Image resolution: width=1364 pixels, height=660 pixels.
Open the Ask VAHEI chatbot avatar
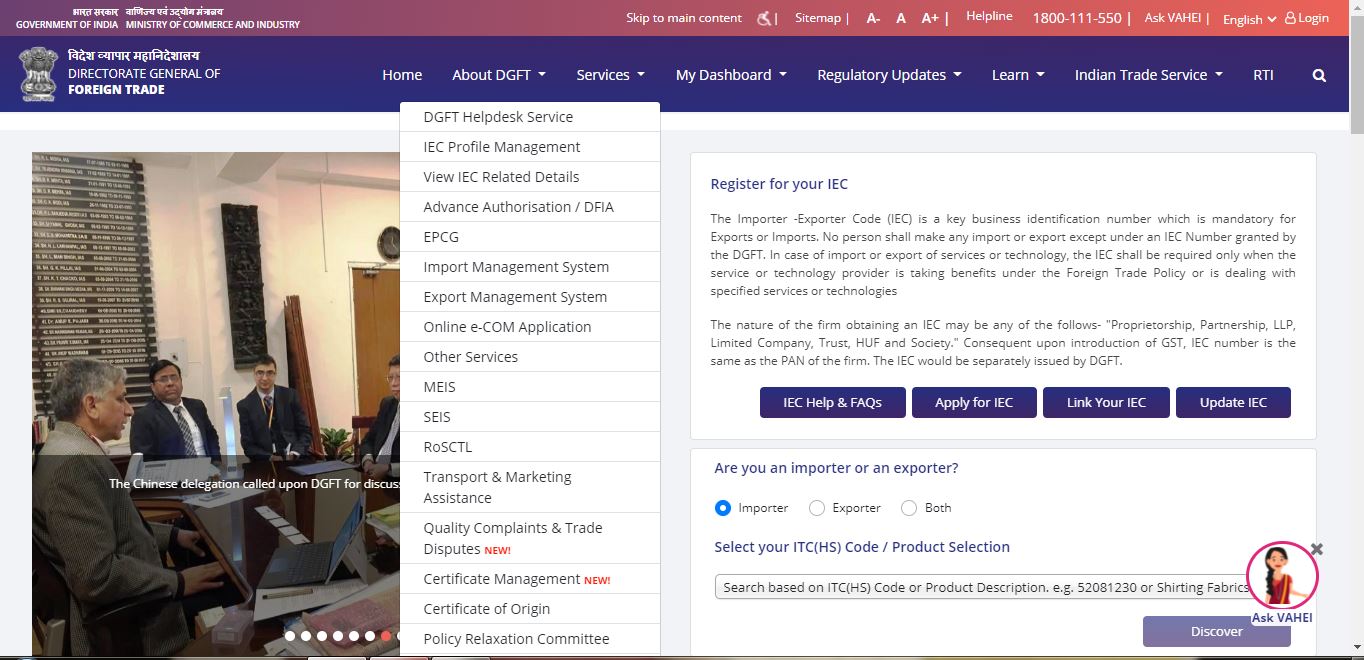1282,575
